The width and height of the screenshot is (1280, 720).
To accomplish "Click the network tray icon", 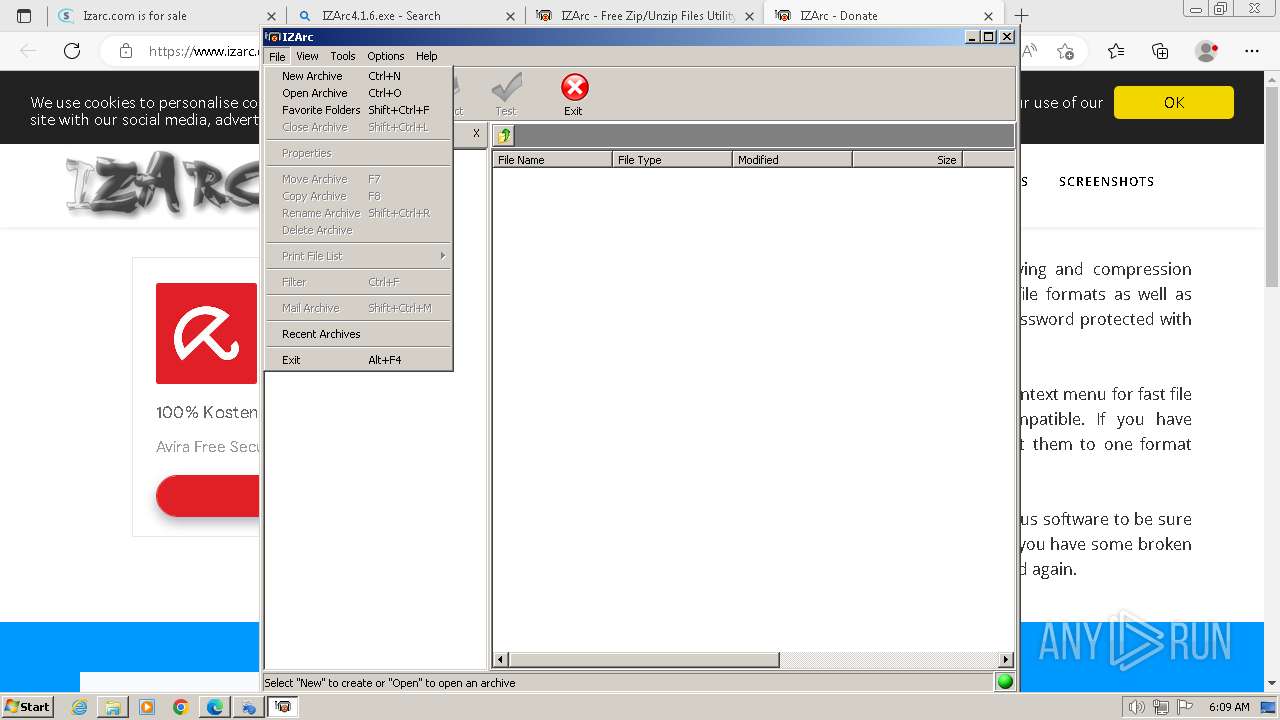I will (1161, 707).
